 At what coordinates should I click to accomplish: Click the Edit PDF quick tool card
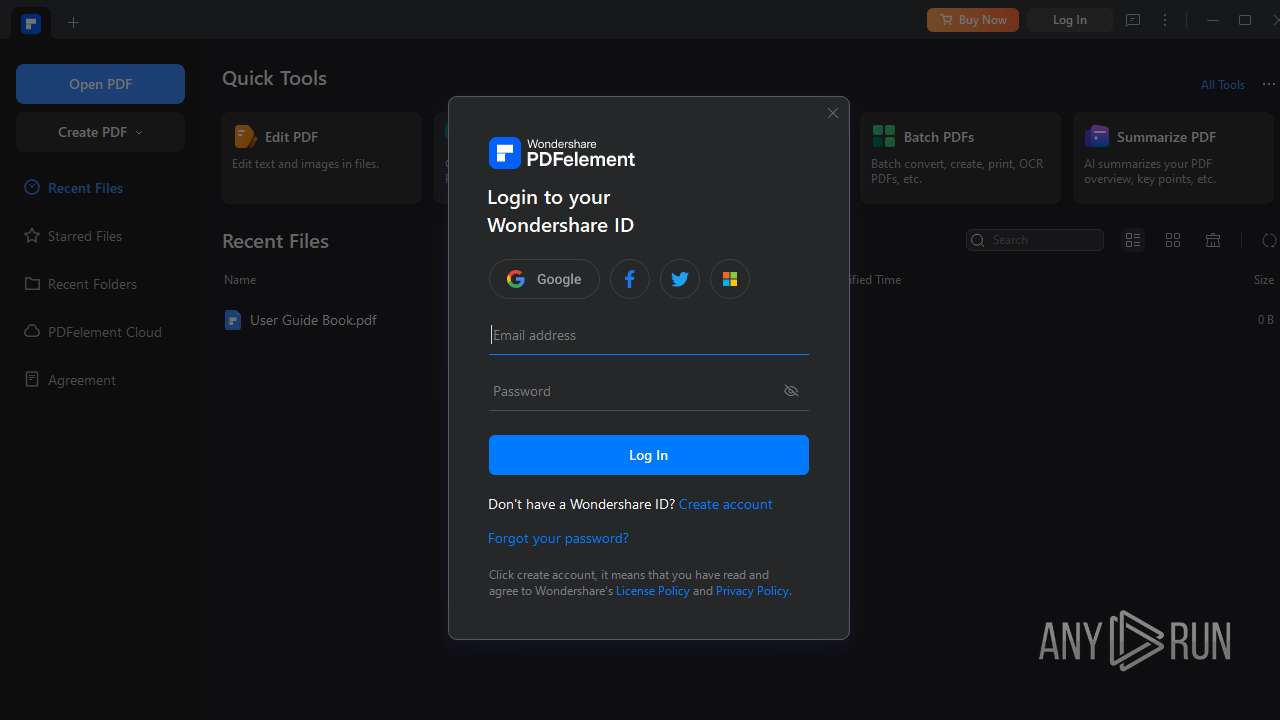point(321,158)
